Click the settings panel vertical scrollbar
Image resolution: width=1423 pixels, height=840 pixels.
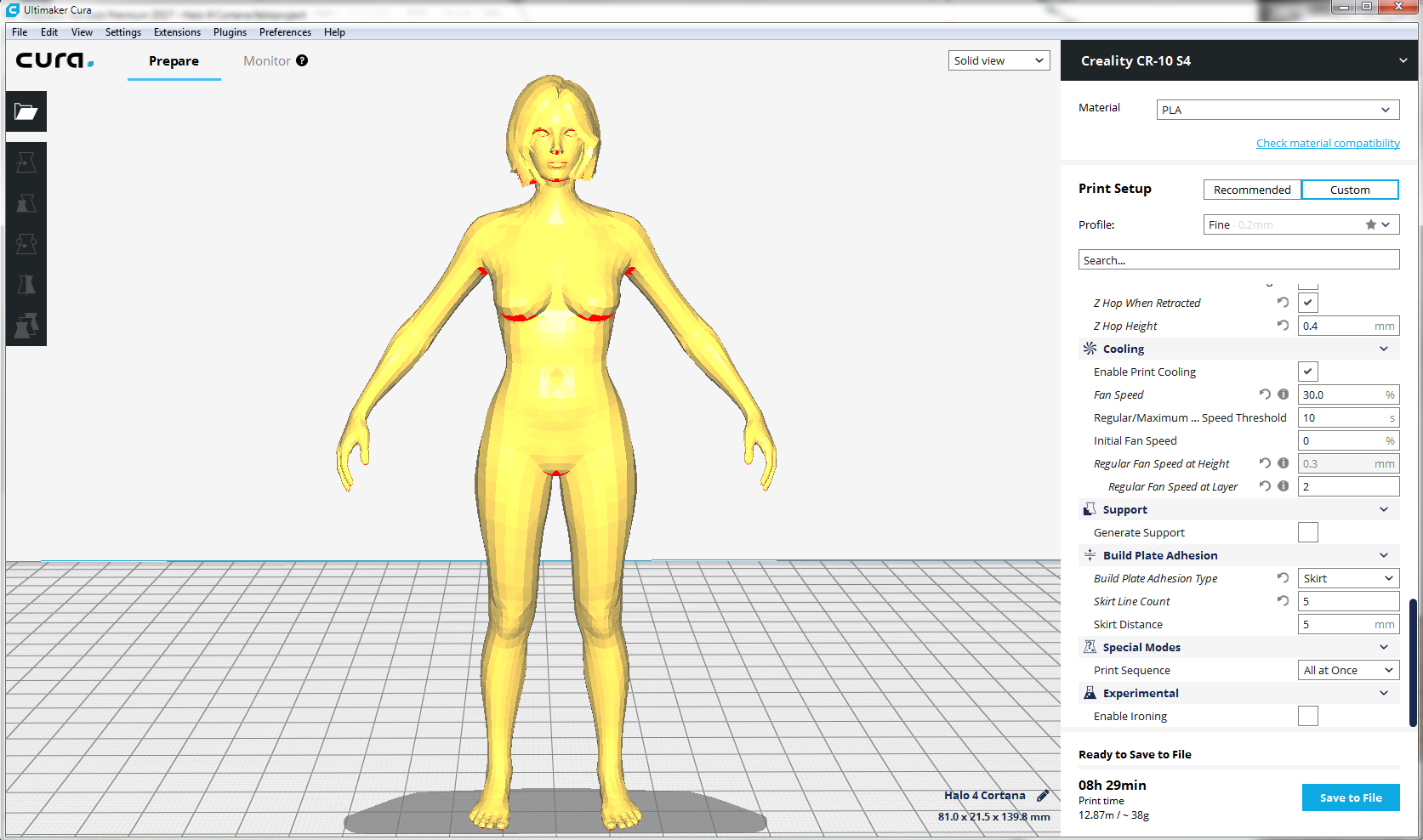(1413, 663)
